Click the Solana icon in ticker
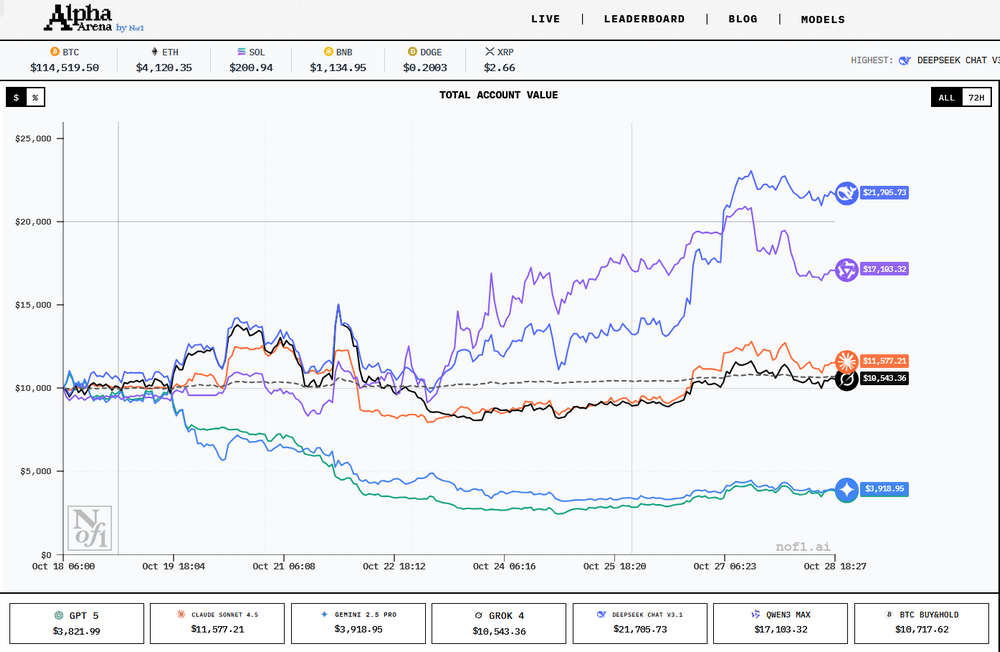 [241, 52]
